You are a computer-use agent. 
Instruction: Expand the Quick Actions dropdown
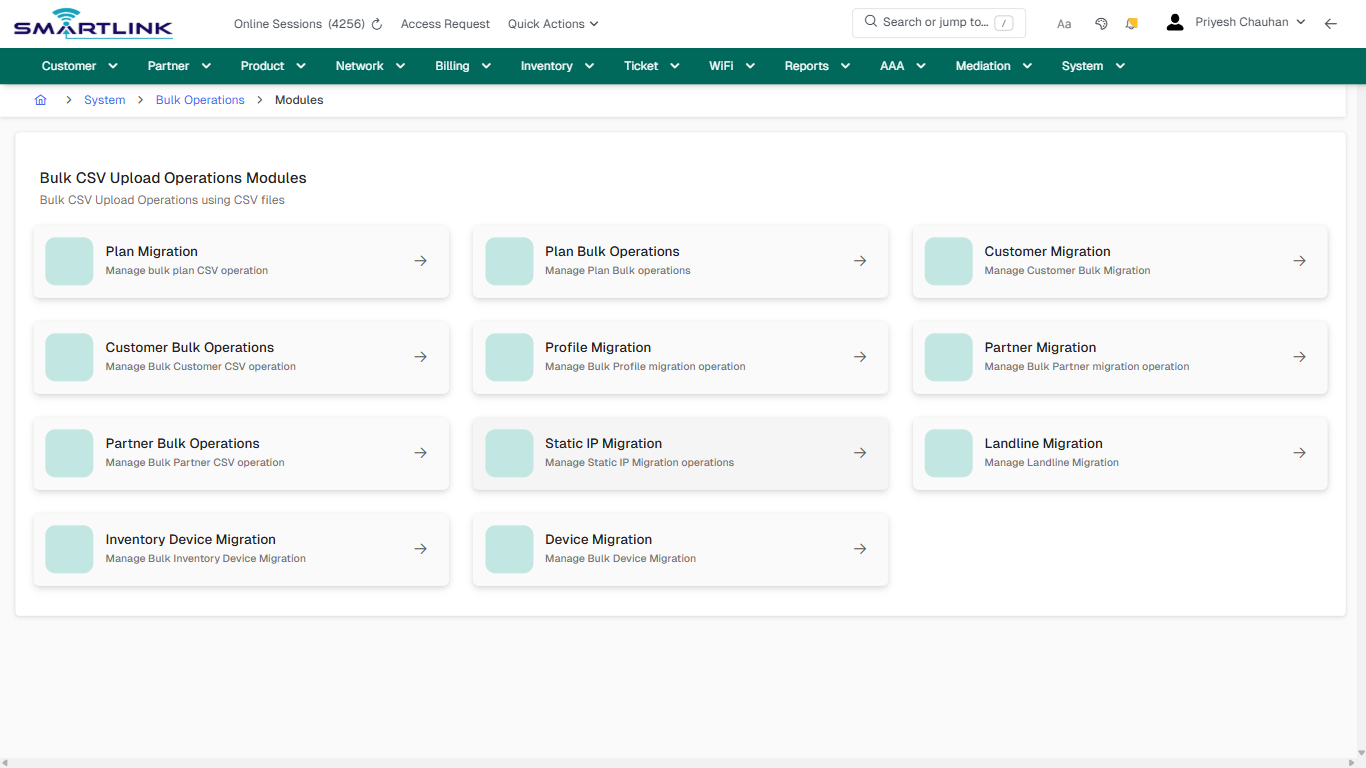[552, 23]
